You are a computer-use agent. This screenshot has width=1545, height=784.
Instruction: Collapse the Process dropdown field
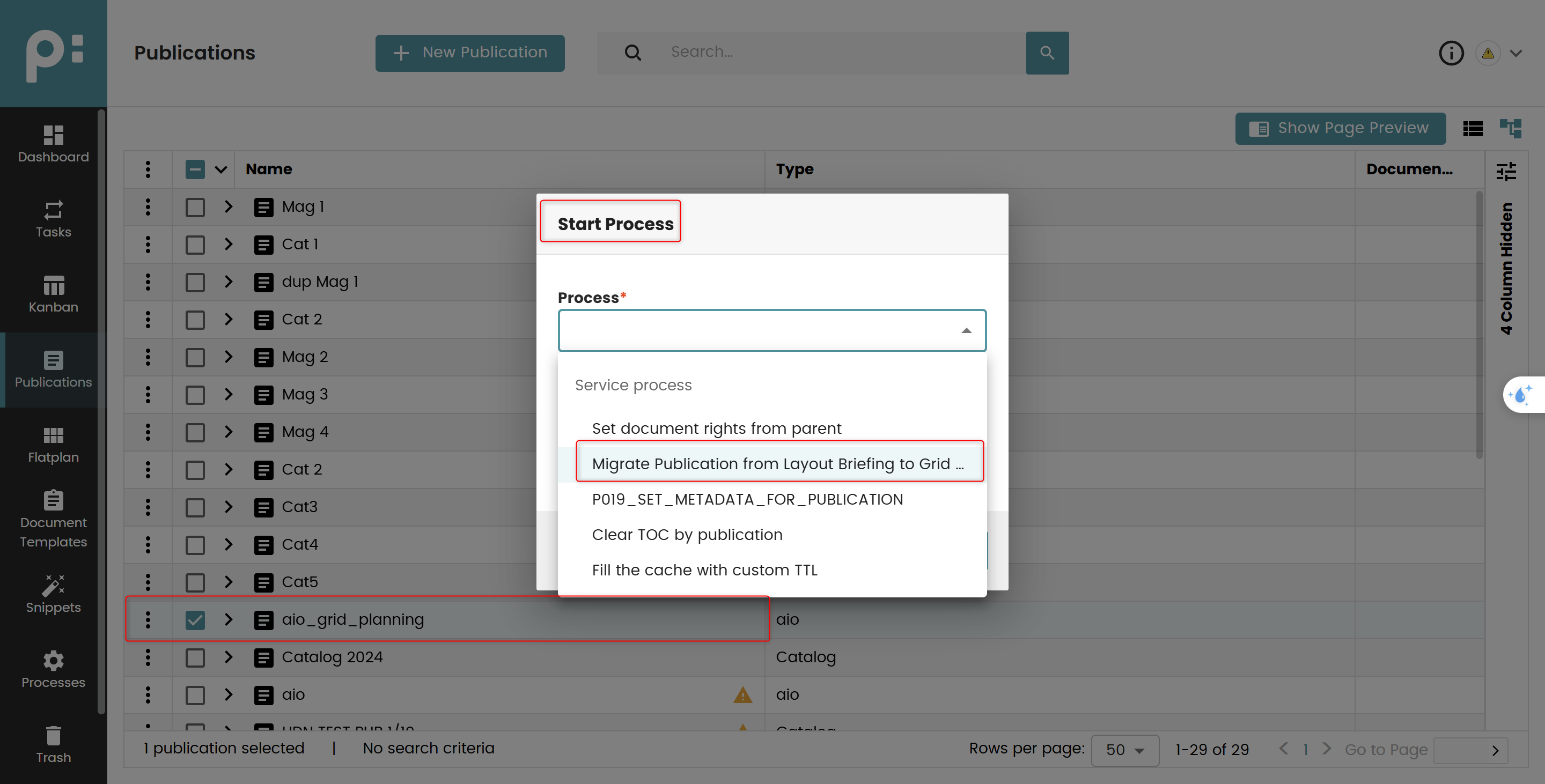[966, 330]
